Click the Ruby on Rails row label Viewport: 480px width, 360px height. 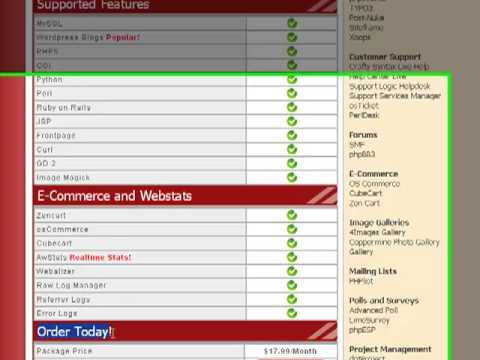[x=63, y=108]
